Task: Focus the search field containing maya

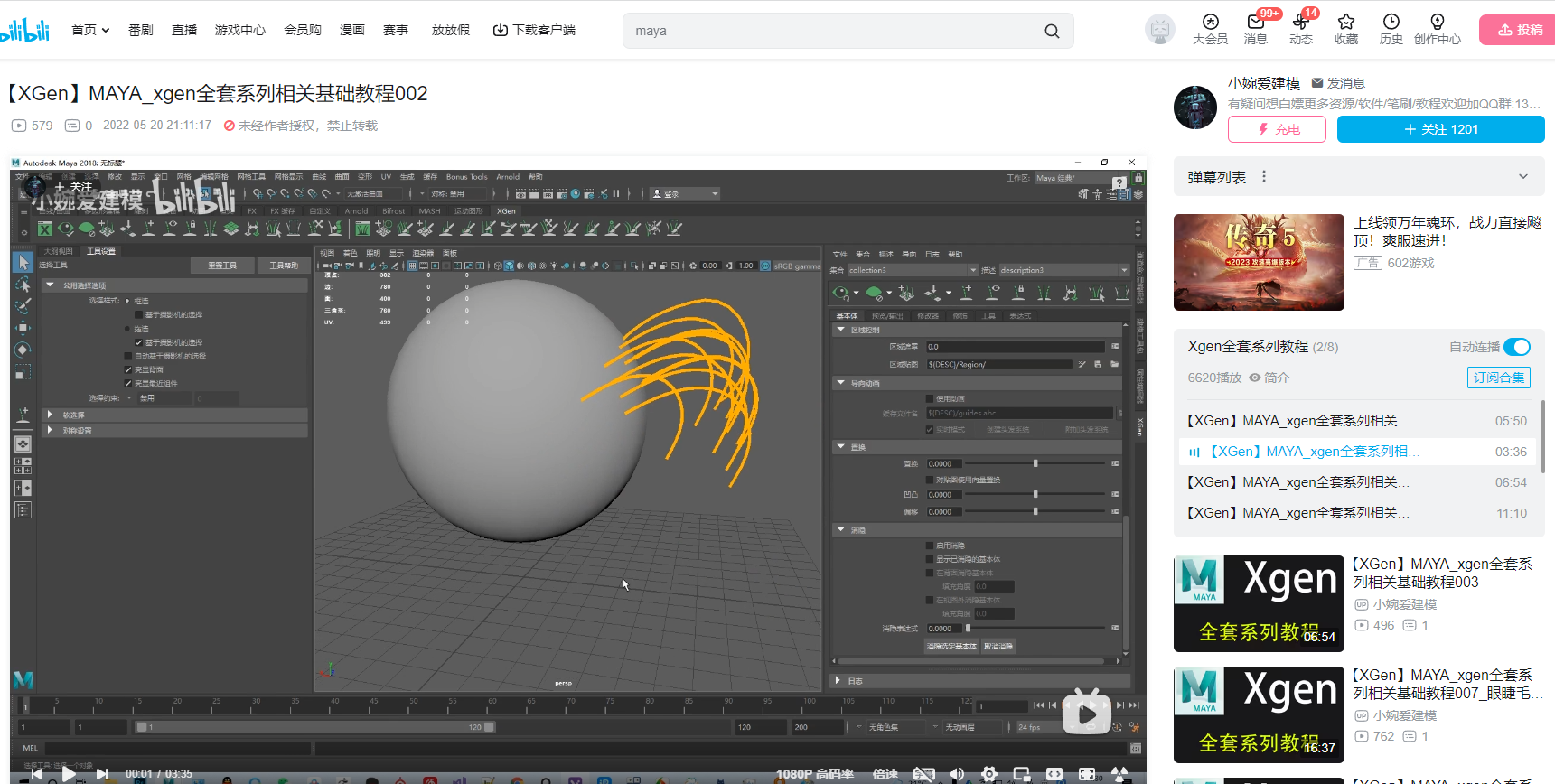Action: 831,31
